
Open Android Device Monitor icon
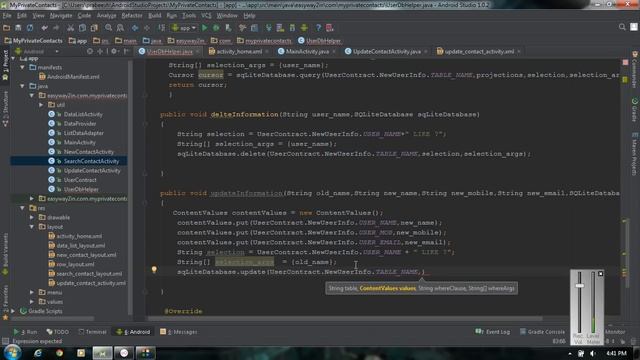304,28
